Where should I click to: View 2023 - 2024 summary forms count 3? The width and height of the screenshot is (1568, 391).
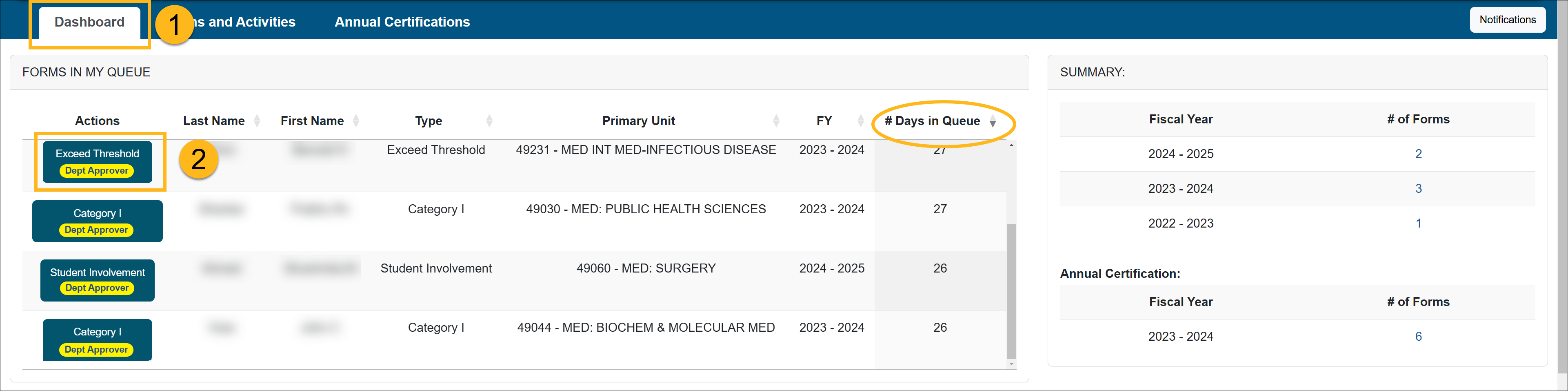coord(1418,189)
